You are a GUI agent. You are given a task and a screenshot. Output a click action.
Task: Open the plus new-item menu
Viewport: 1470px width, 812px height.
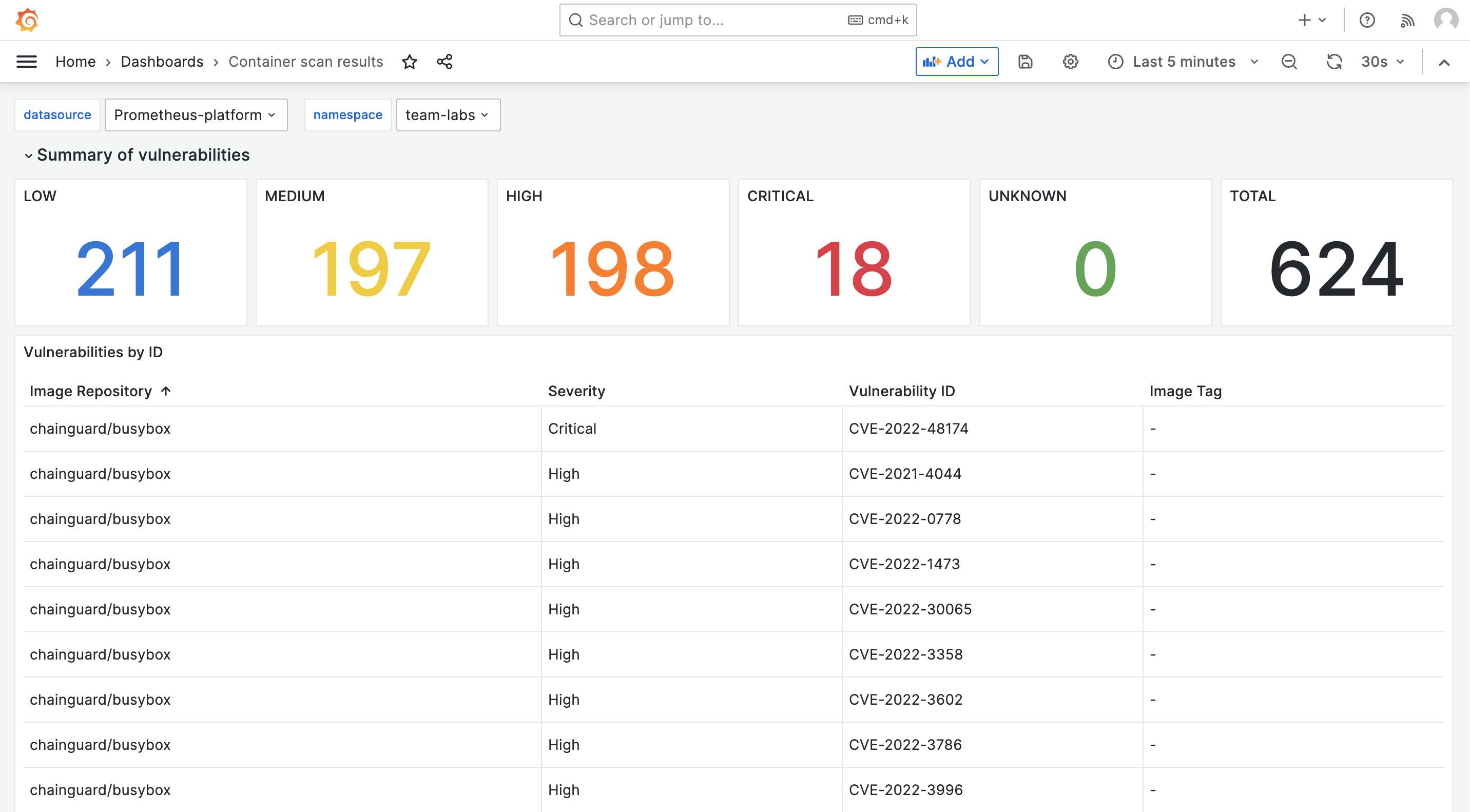coord(1311,20)
